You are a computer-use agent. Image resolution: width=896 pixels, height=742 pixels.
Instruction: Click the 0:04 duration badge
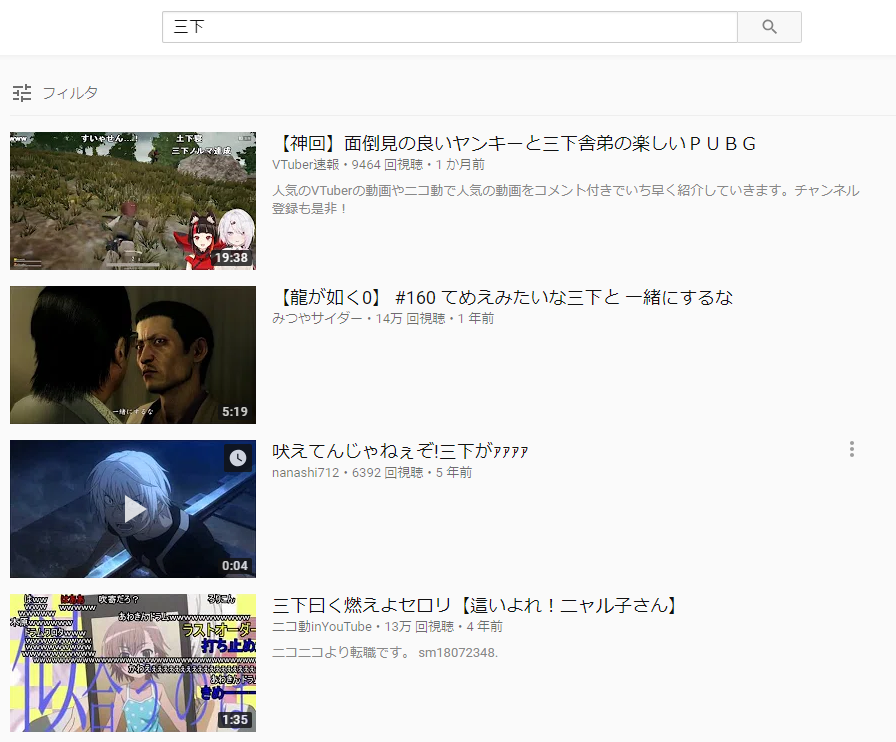click(235, 566)
